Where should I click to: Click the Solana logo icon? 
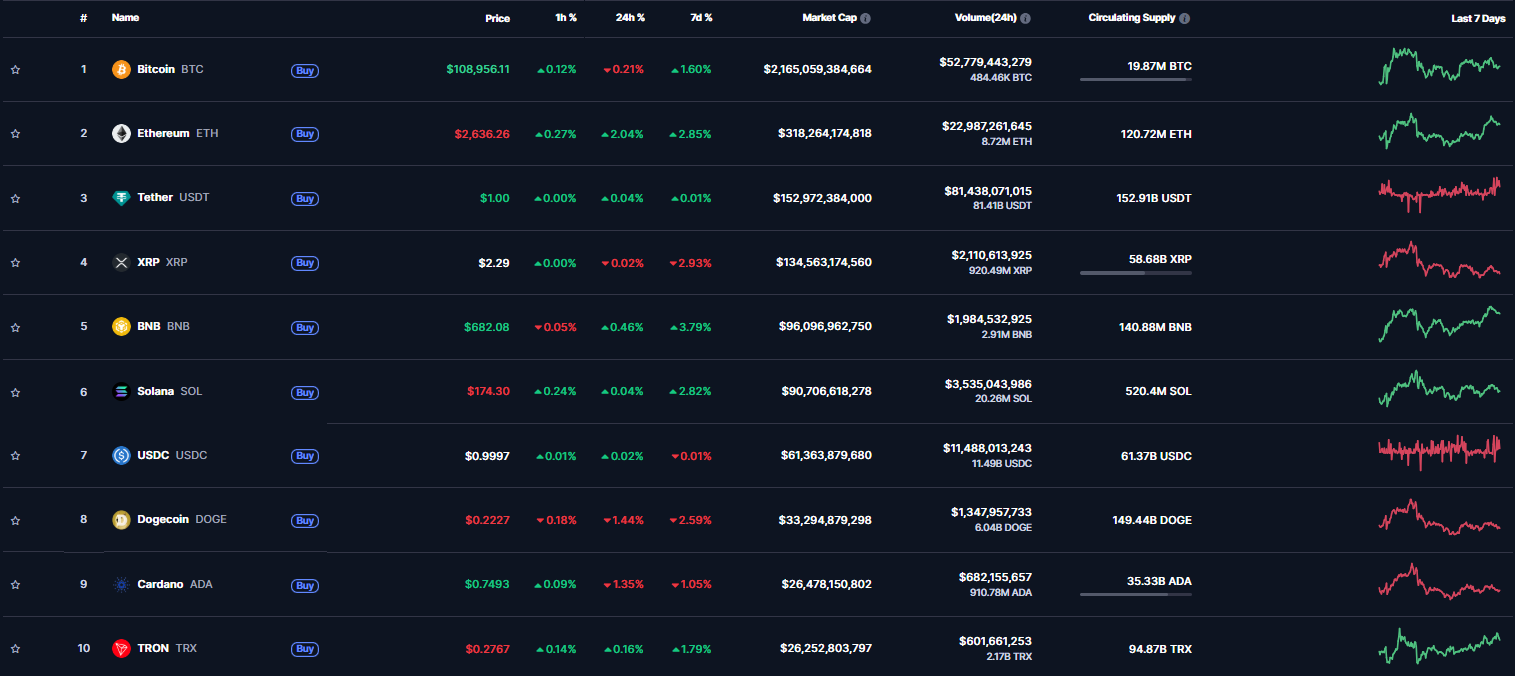coord(121,392)
